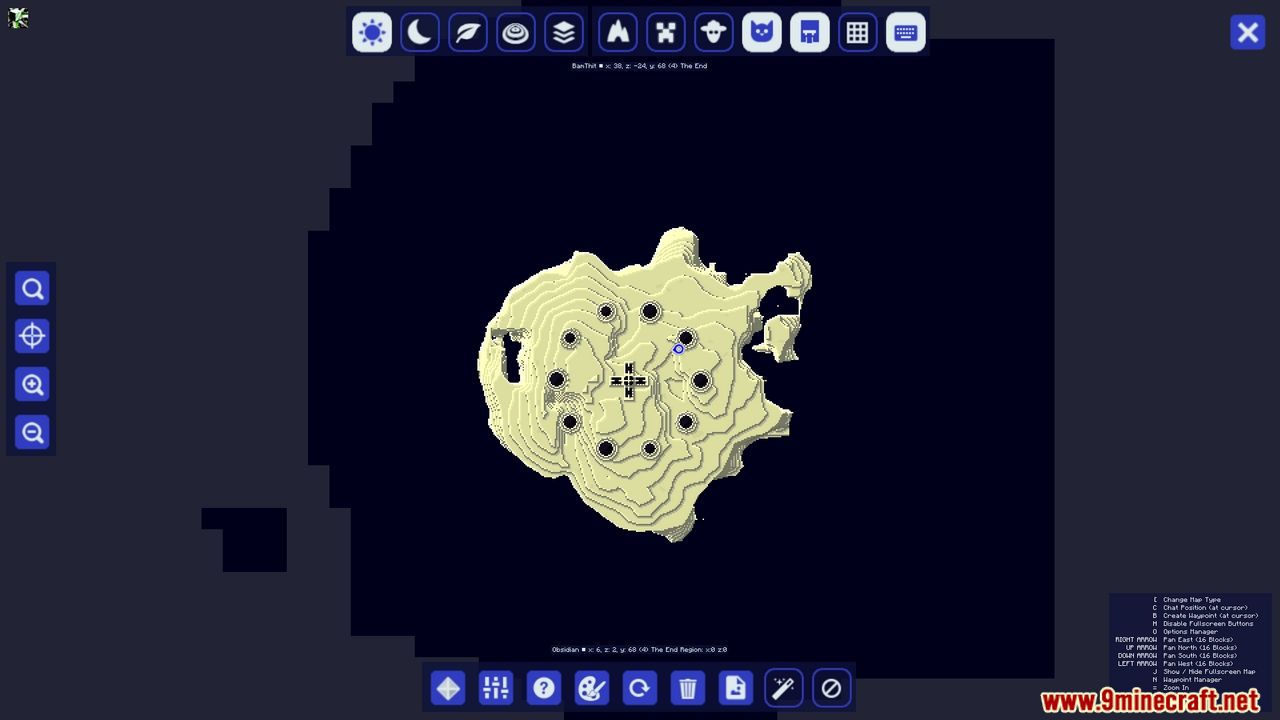Open the Waypoint Manager diamond icon
This screenshot has width=1280, height=720.
coord(448,688)
